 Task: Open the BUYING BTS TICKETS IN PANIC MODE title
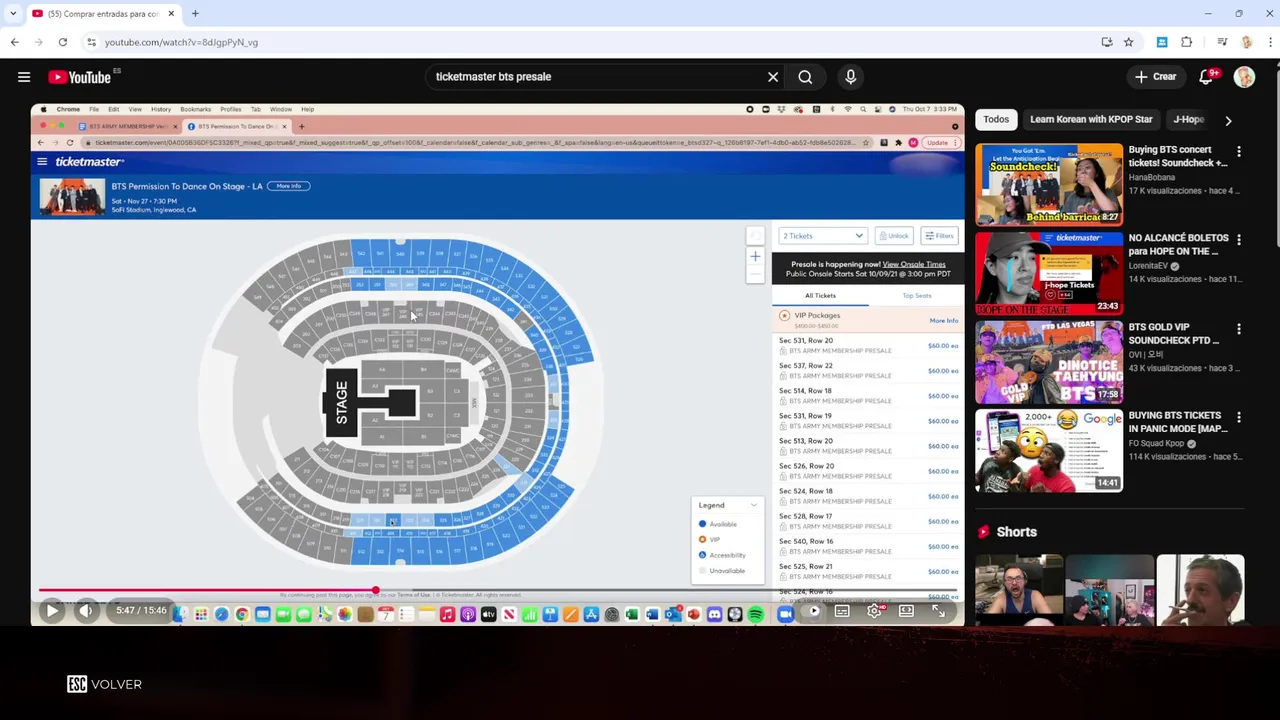(1178, 422)
